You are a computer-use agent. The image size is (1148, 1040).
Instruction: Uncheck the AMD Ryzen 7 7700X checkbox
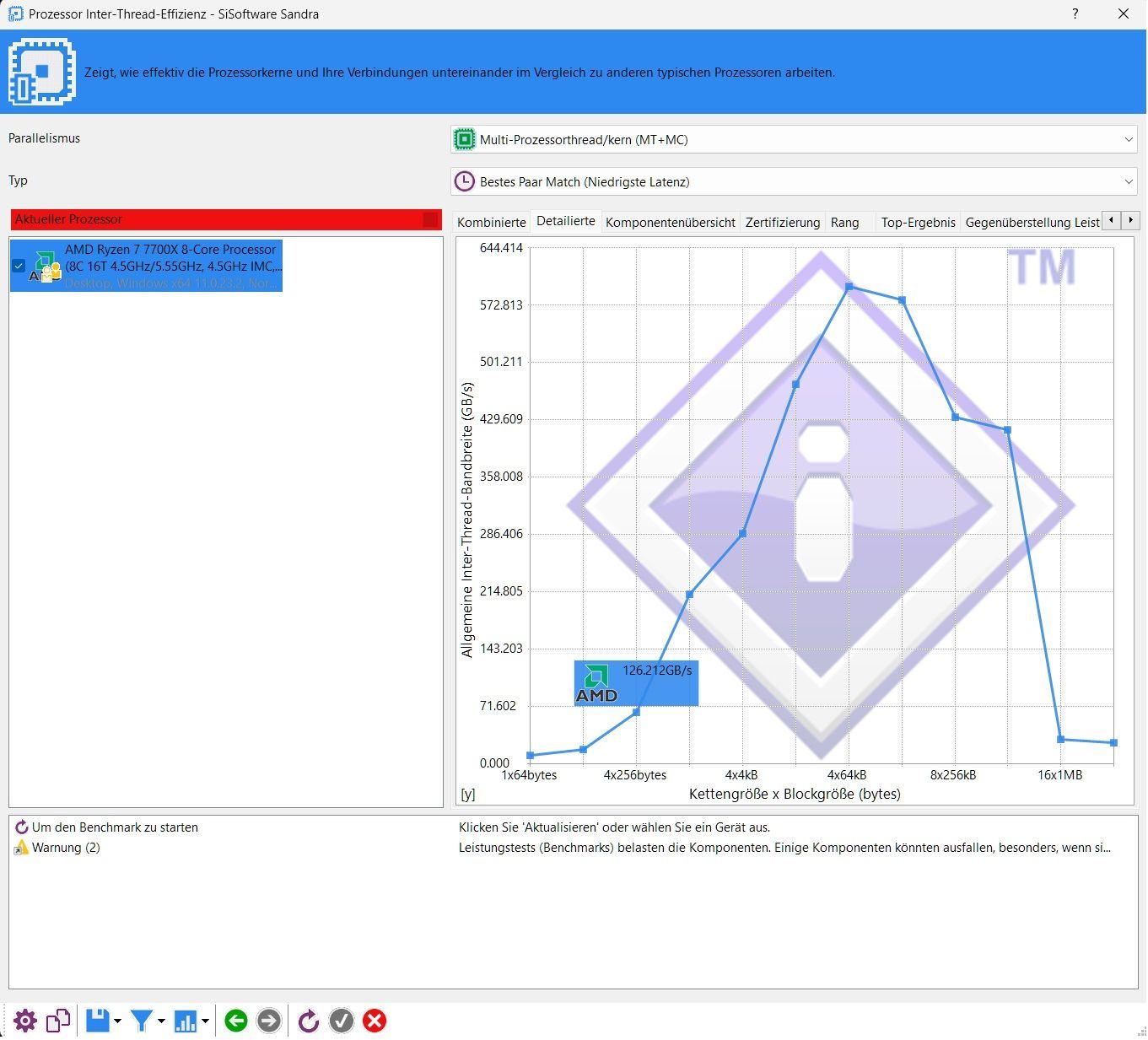19,266
